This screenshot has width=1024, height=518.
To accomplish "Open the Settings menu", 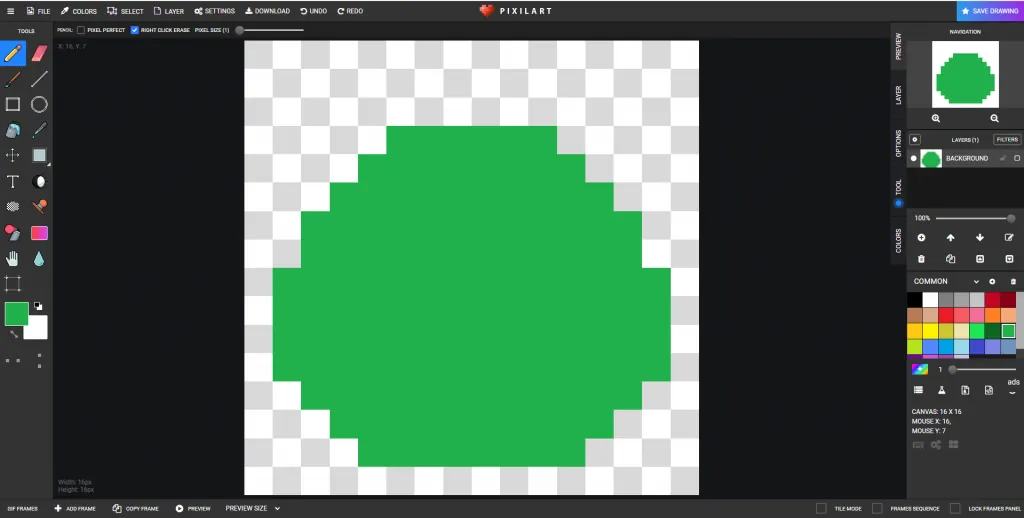I will (x=215, y=11).
